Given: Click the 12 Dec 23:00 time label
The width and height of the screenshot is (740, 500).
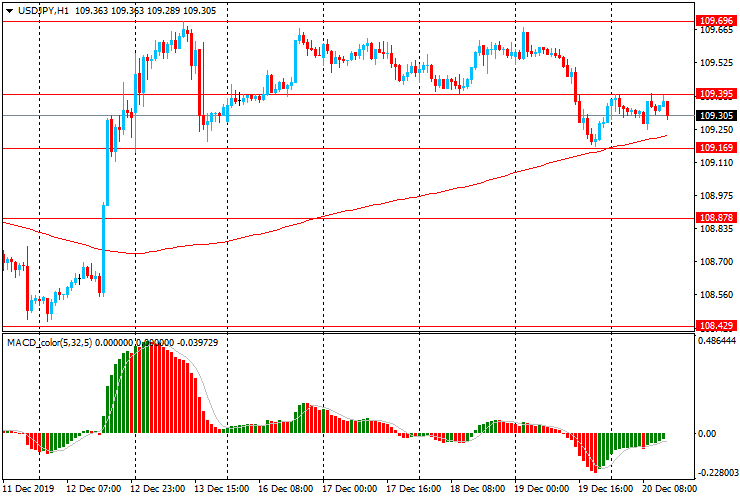Looking at the screenshot, I should click(158, 488).
